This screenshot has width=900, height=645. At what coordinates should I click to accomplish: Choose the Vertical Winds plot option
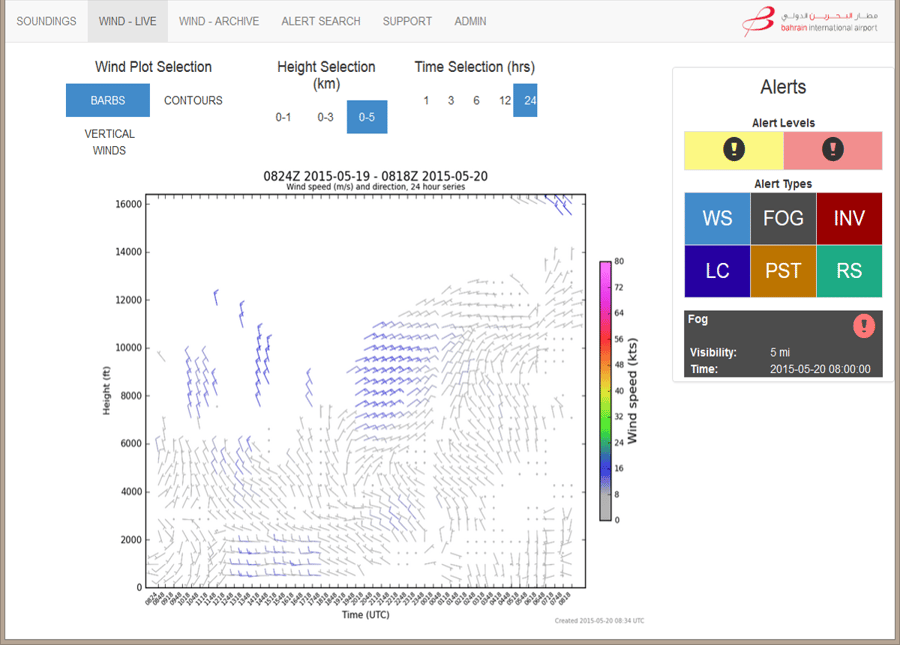coord(109,142)
